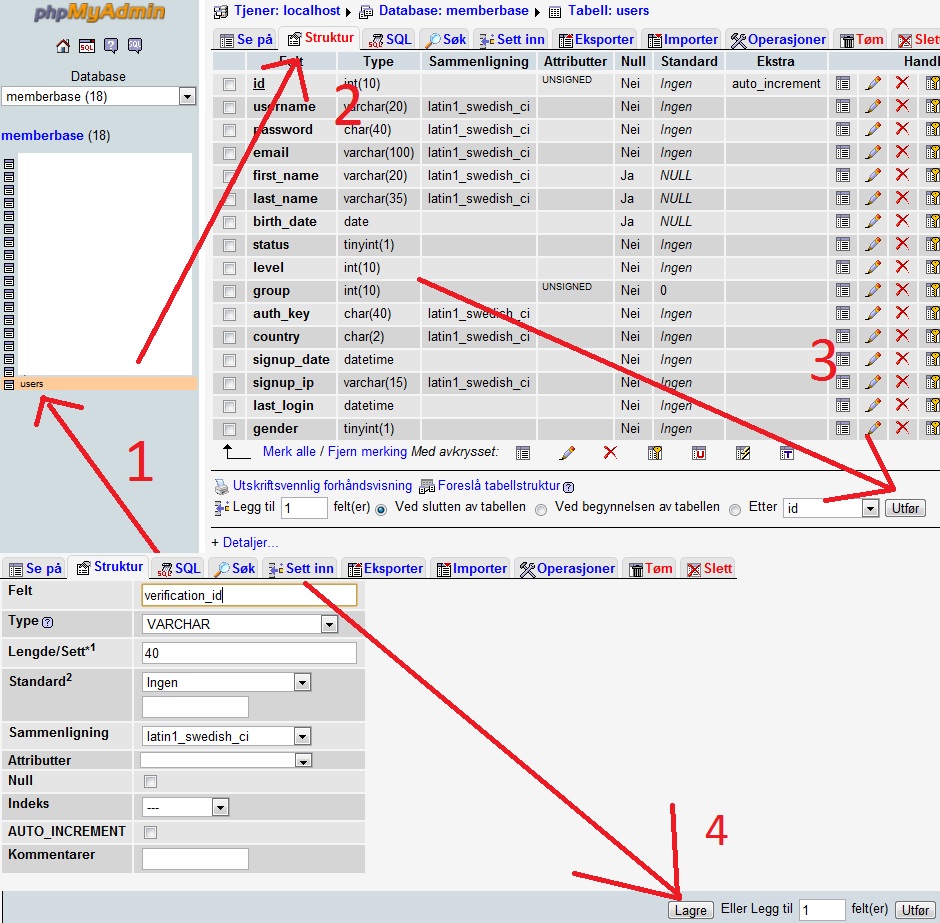940x923 pixels.
Task: Open phpMyAdmin documentation help icon
Action: tap(111, 46)
